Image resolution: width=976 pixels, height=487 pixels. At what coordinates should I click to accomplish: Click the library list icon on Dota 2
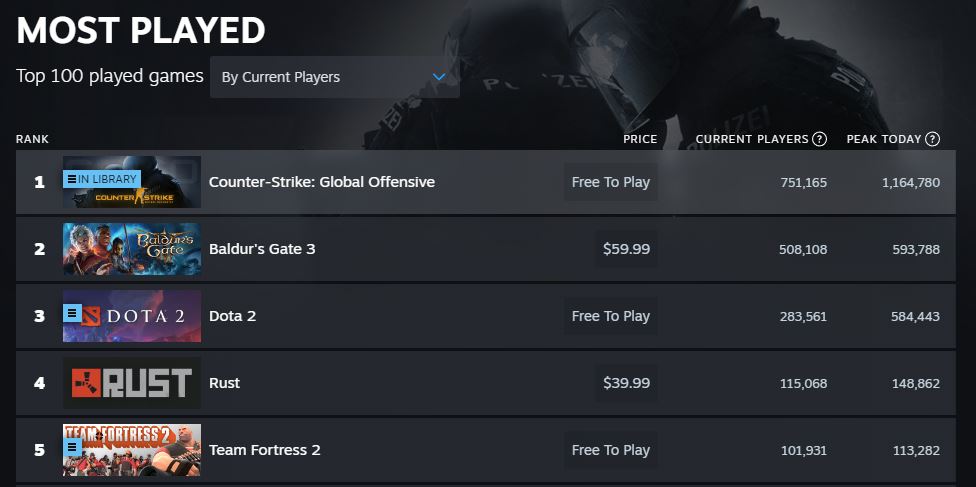click(x=71, y=313)
